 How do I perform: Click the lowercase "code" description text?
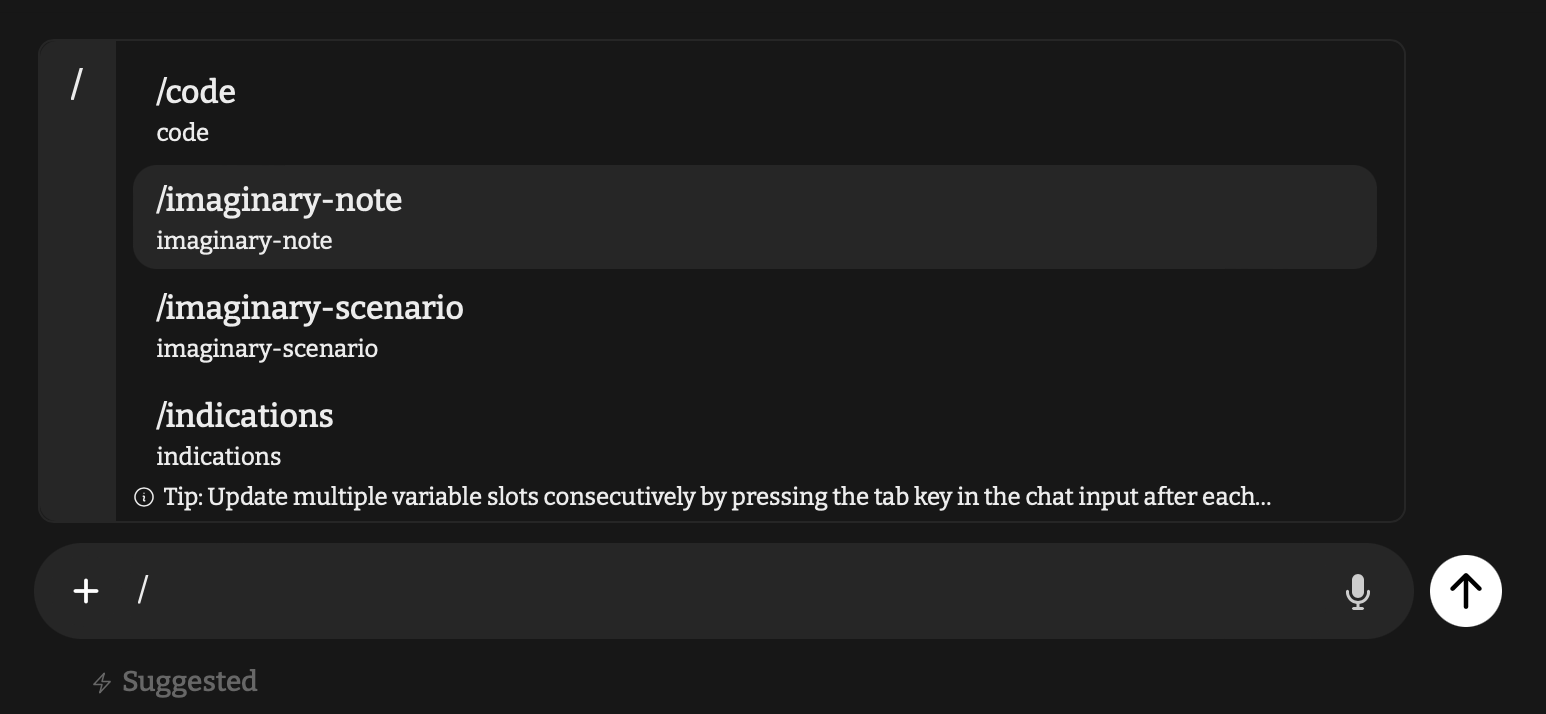click(183, 133)
